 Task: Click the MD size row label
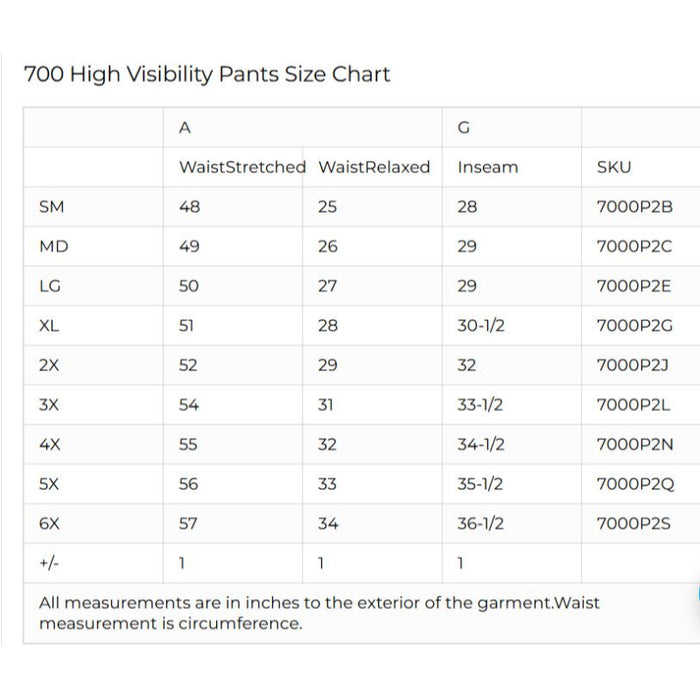(x=53, y=246)
